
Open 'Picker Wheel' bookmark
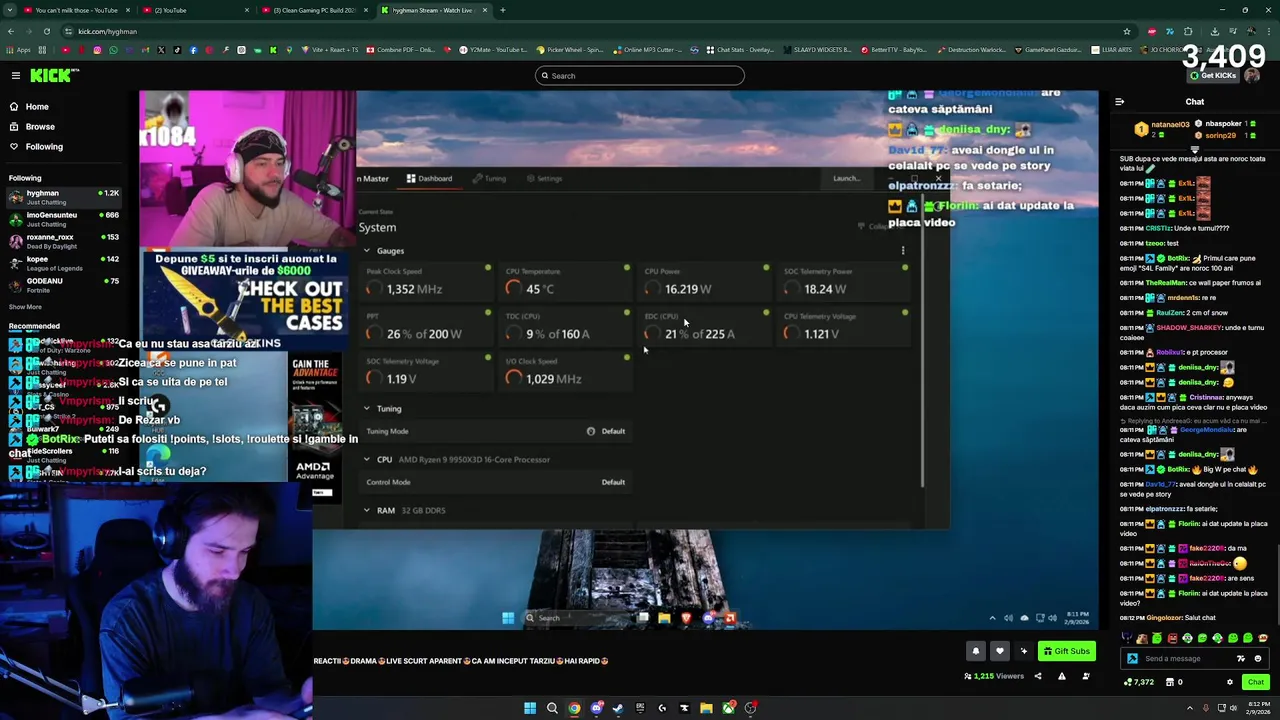[x=570, y=49]
